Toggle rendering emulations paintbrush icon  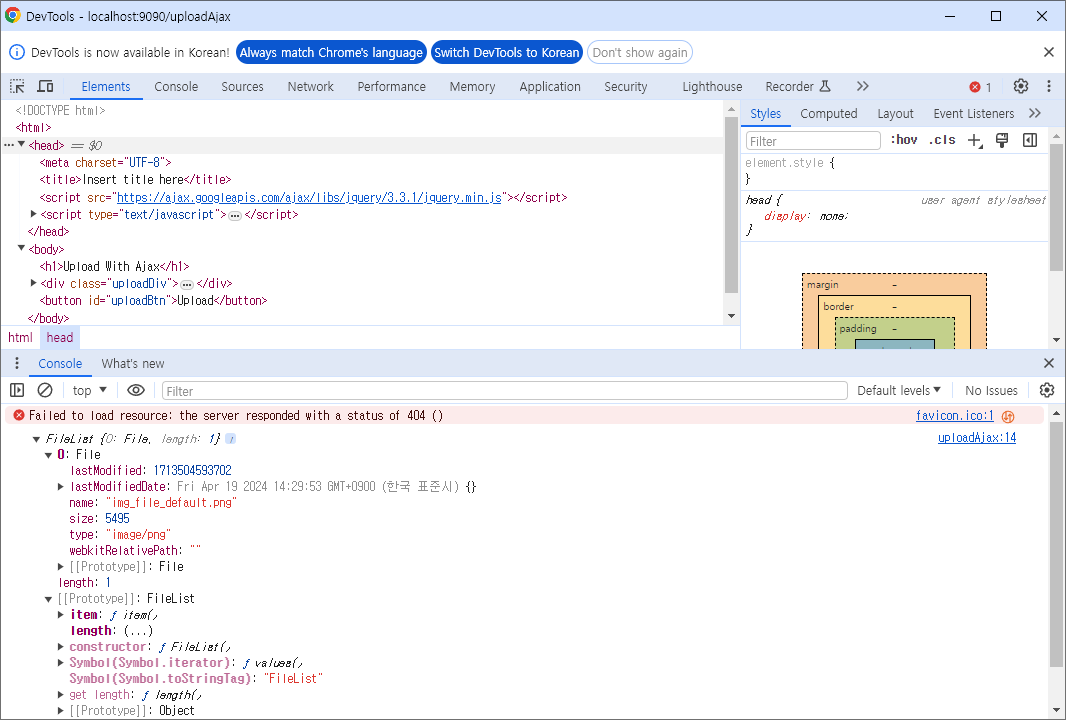point(1001,140)
